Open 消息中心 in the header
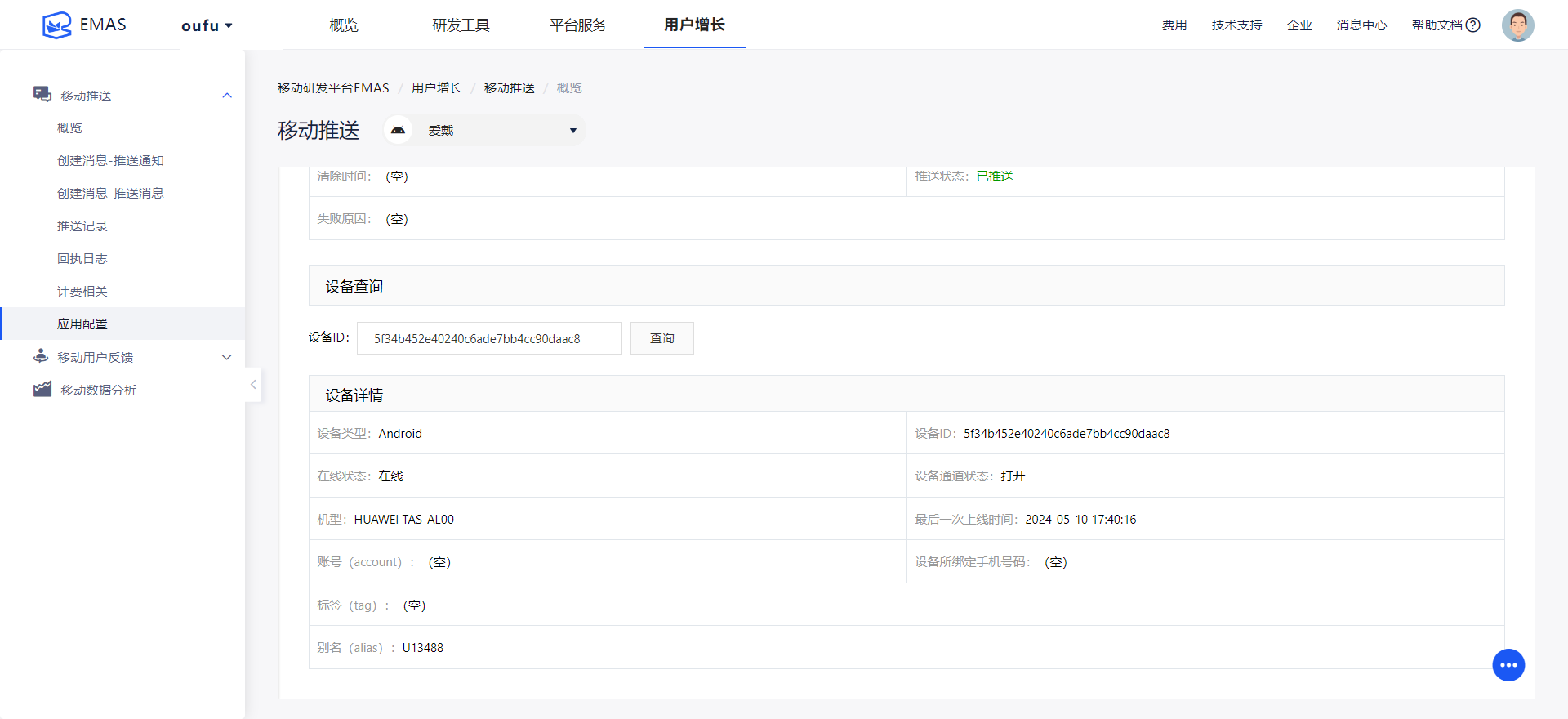 [x=1361, y=25]
